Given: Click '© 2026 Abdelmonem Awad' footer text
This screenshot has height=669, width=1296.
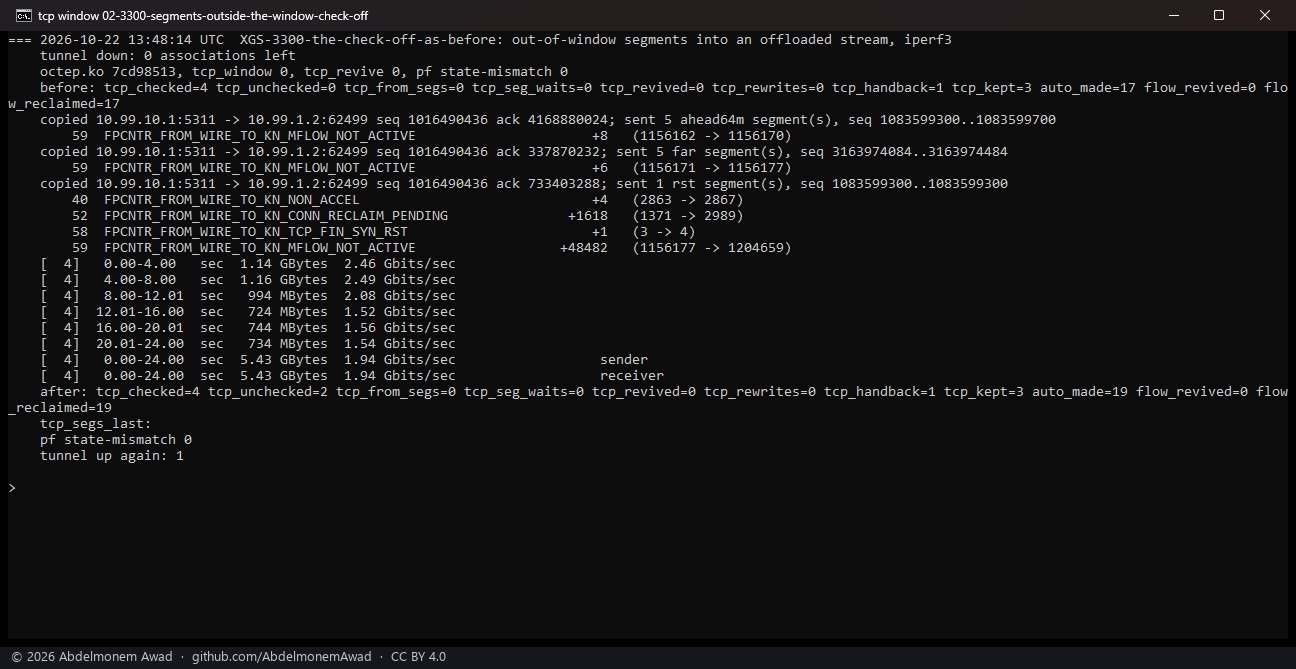Looking at the screenshot, I should [92, 657].
